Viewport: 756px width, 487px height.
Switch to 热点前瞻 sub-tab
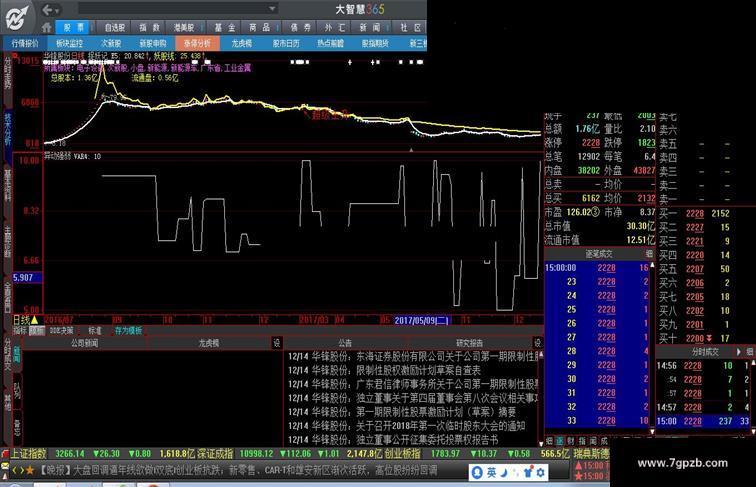click(330, 43)
